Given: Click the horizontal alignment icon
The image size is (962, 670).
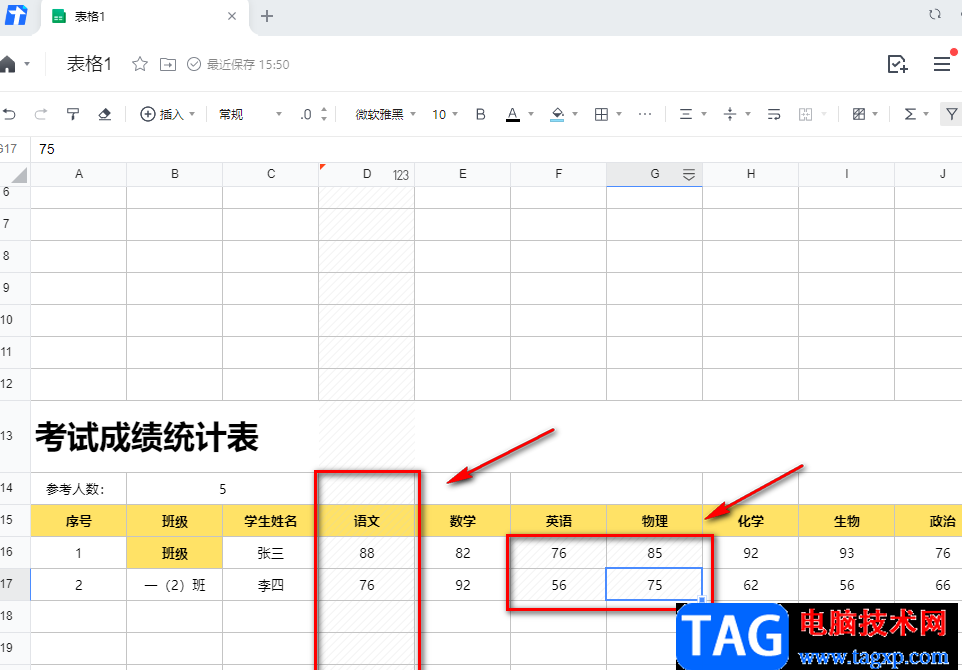Looking at the screenshot, I should (x=686, y=114).
